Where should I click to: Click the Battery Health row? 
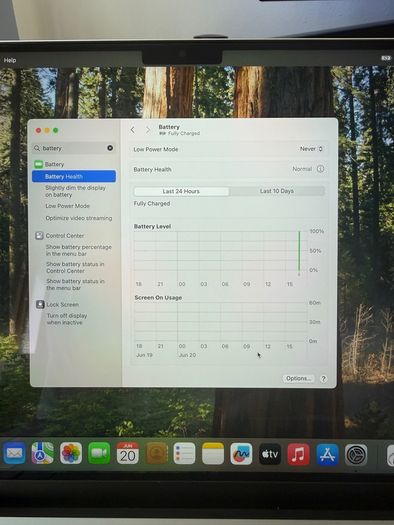click(229, 169)
